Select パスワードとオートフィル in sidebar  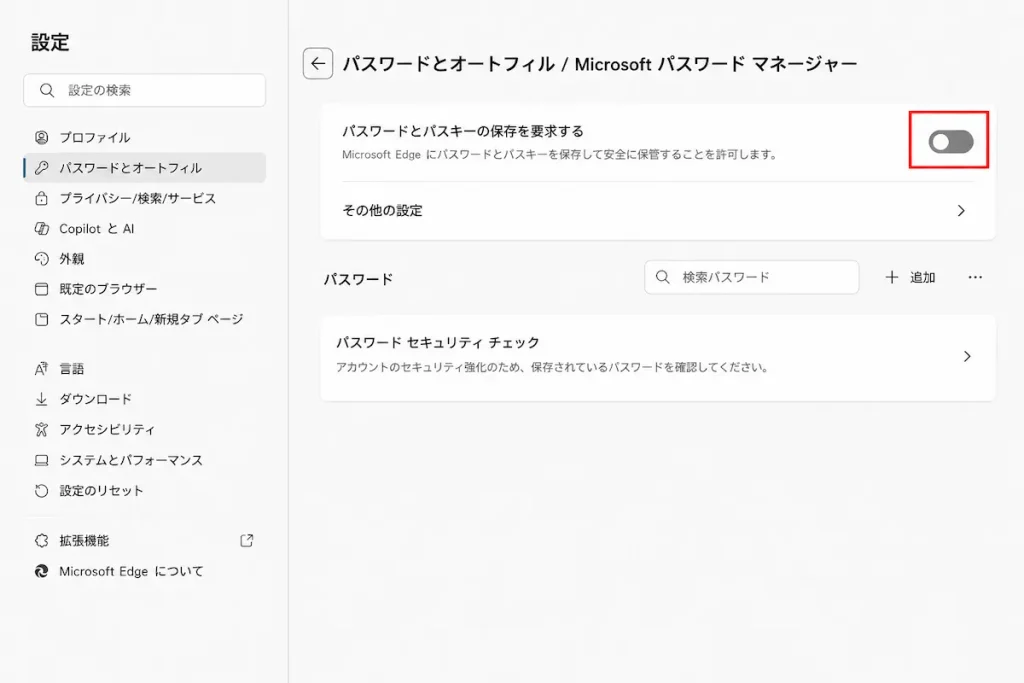[144, 168]
